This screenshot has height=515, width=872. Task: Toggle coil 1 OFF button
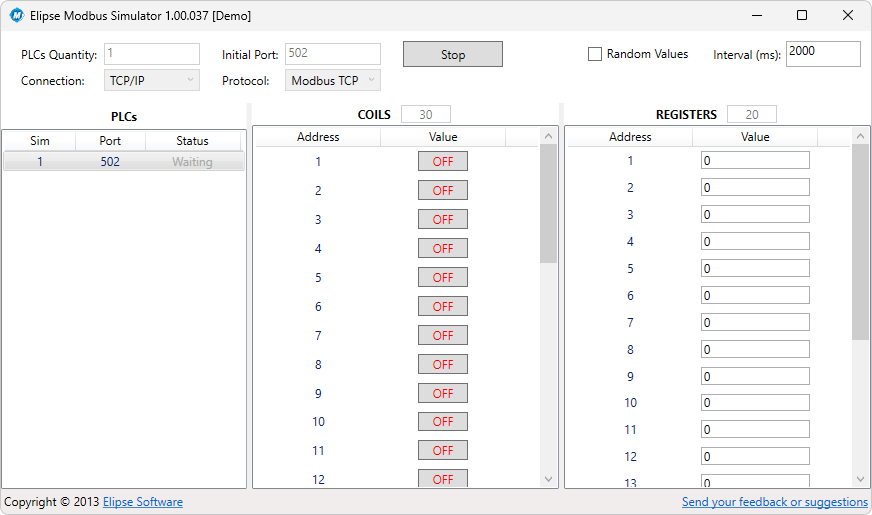443,161
